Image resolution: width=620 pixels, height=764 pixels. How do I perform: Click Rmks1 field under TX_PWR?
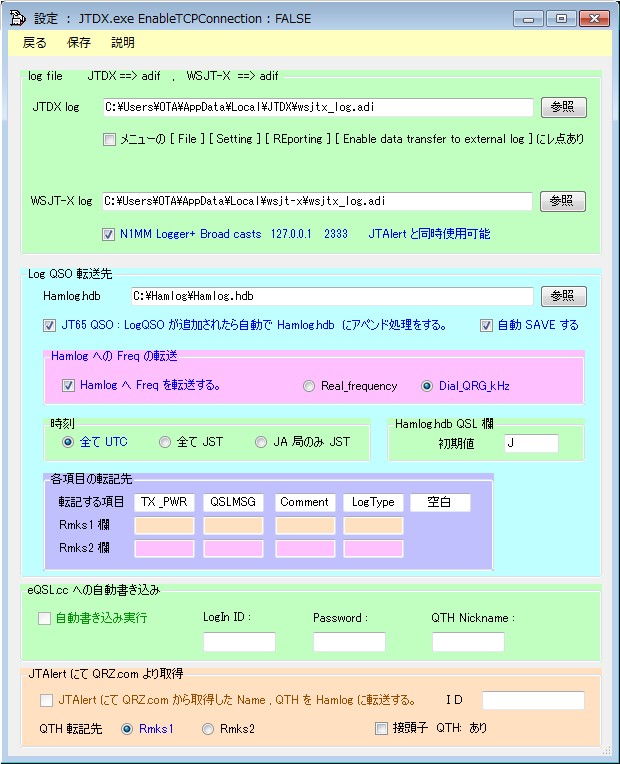pyautogui.click(x=164, y=526)
